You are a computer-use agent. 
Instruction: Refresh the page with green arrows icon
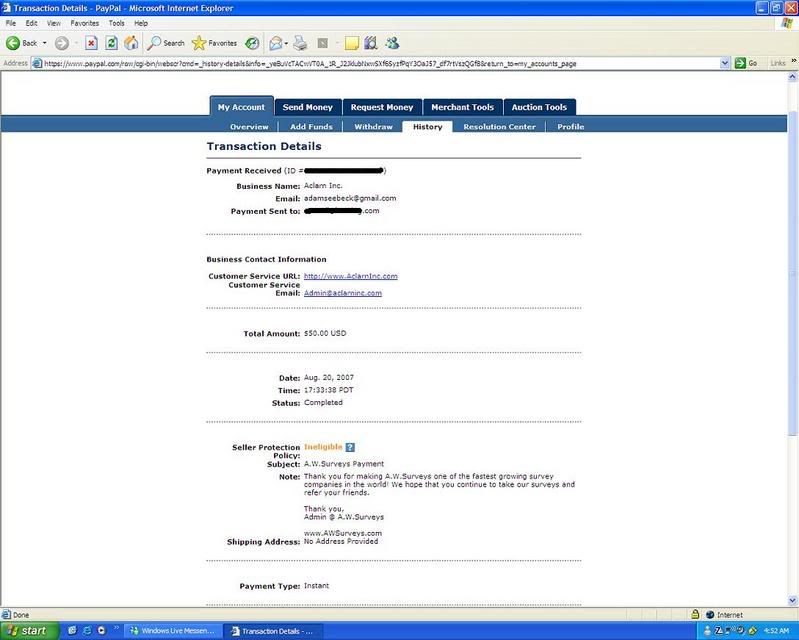click(x=111, y=43)
